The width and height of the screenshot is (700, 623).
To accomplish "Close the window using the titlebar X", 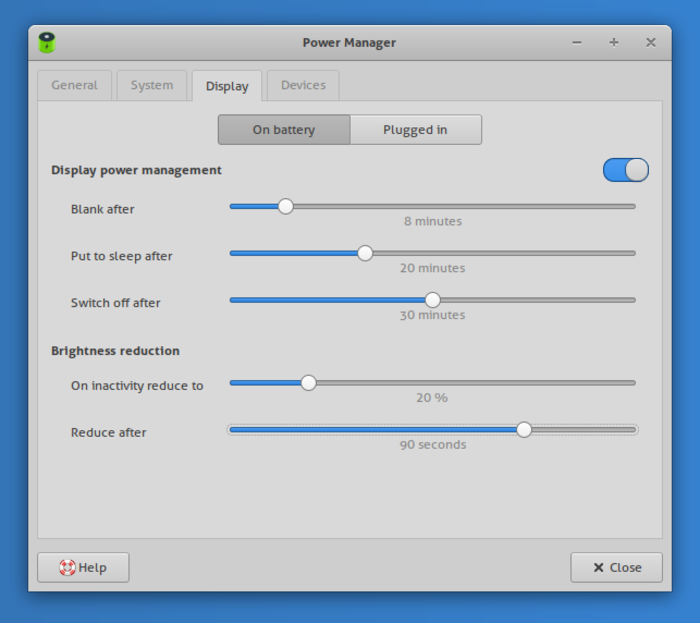I will point(651,42).
